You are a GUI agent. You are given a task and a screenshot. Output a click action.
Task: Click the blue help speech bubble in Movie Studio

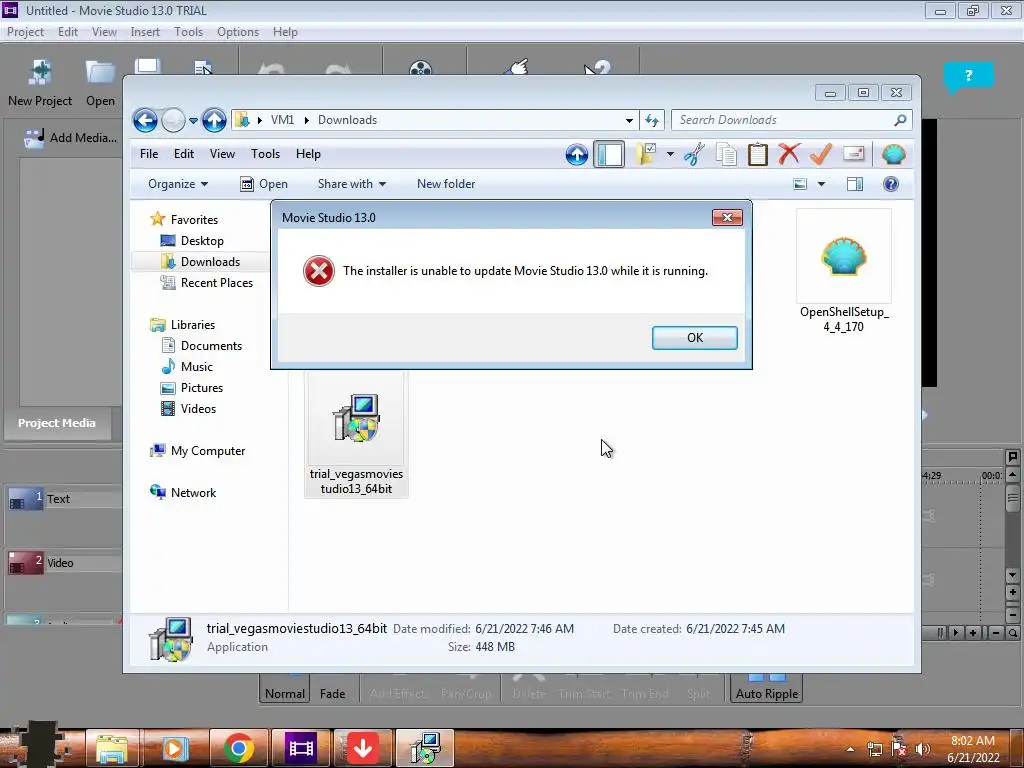968,76
